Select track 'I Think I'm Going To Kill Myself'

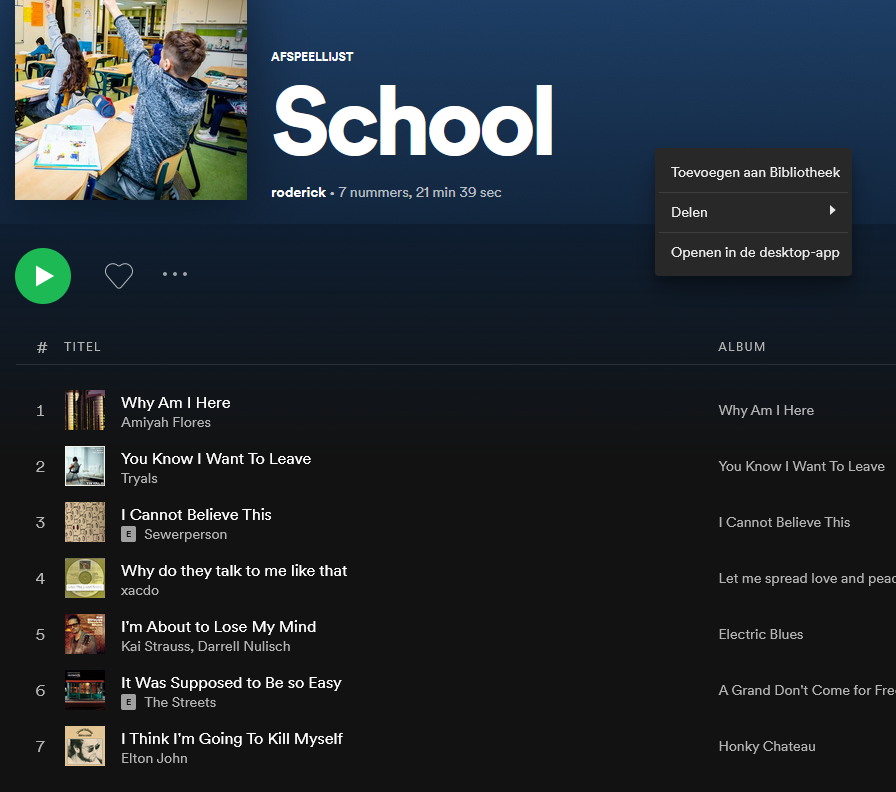pos(231,739)
